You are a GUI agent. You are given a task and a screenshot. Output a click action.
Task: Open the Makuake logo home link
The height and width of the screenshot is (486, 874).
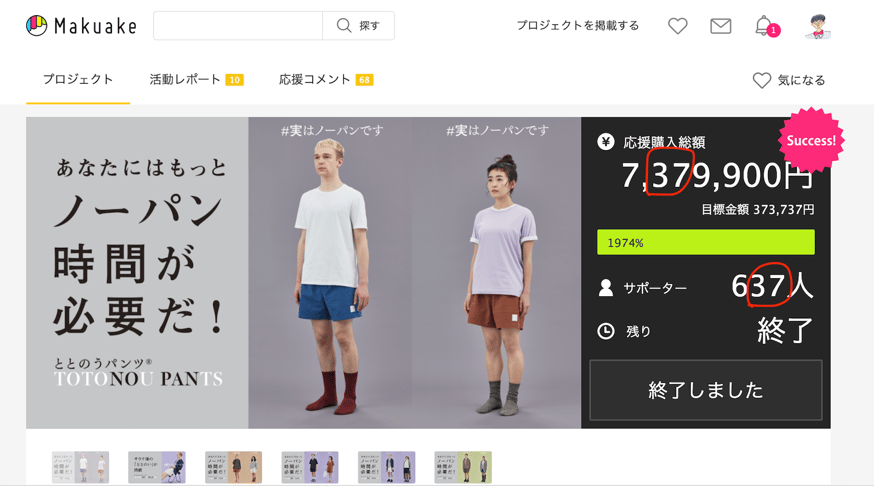point(81,26)
